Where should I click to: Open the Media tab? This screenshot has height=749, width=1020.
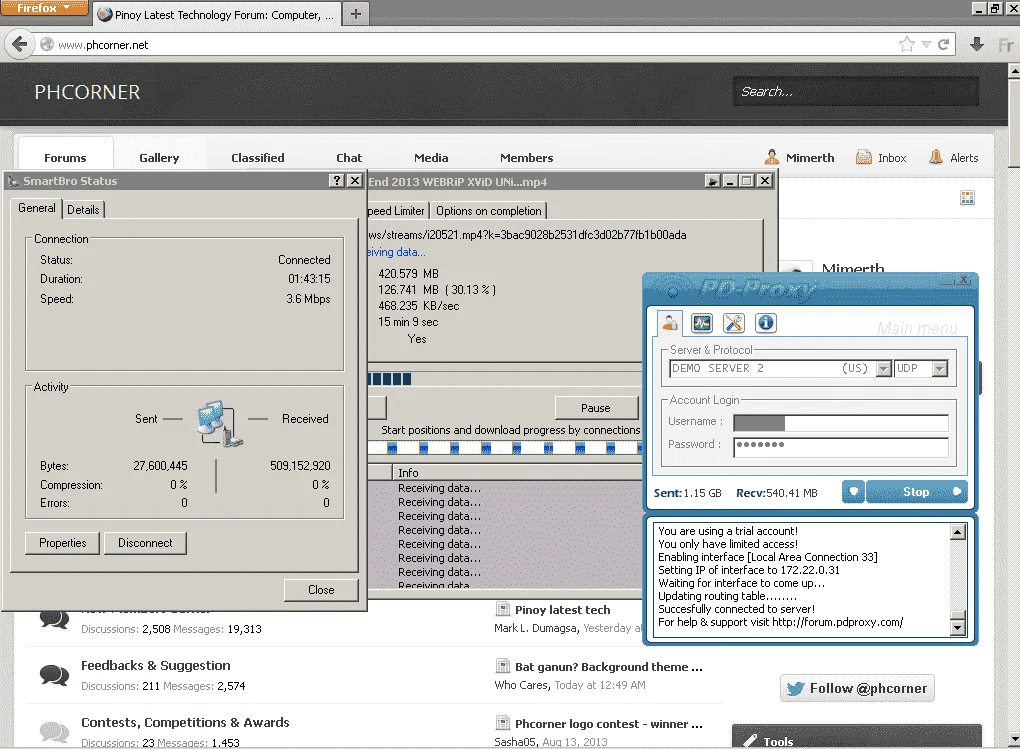[431, 157]
